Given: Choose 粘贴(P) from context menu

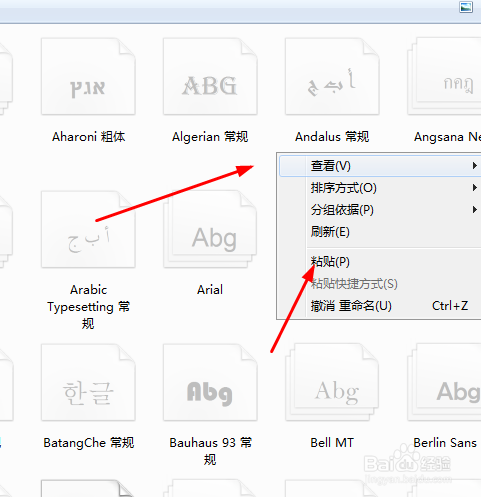Looking at the screenshot, I should click(x=380, y=262).
